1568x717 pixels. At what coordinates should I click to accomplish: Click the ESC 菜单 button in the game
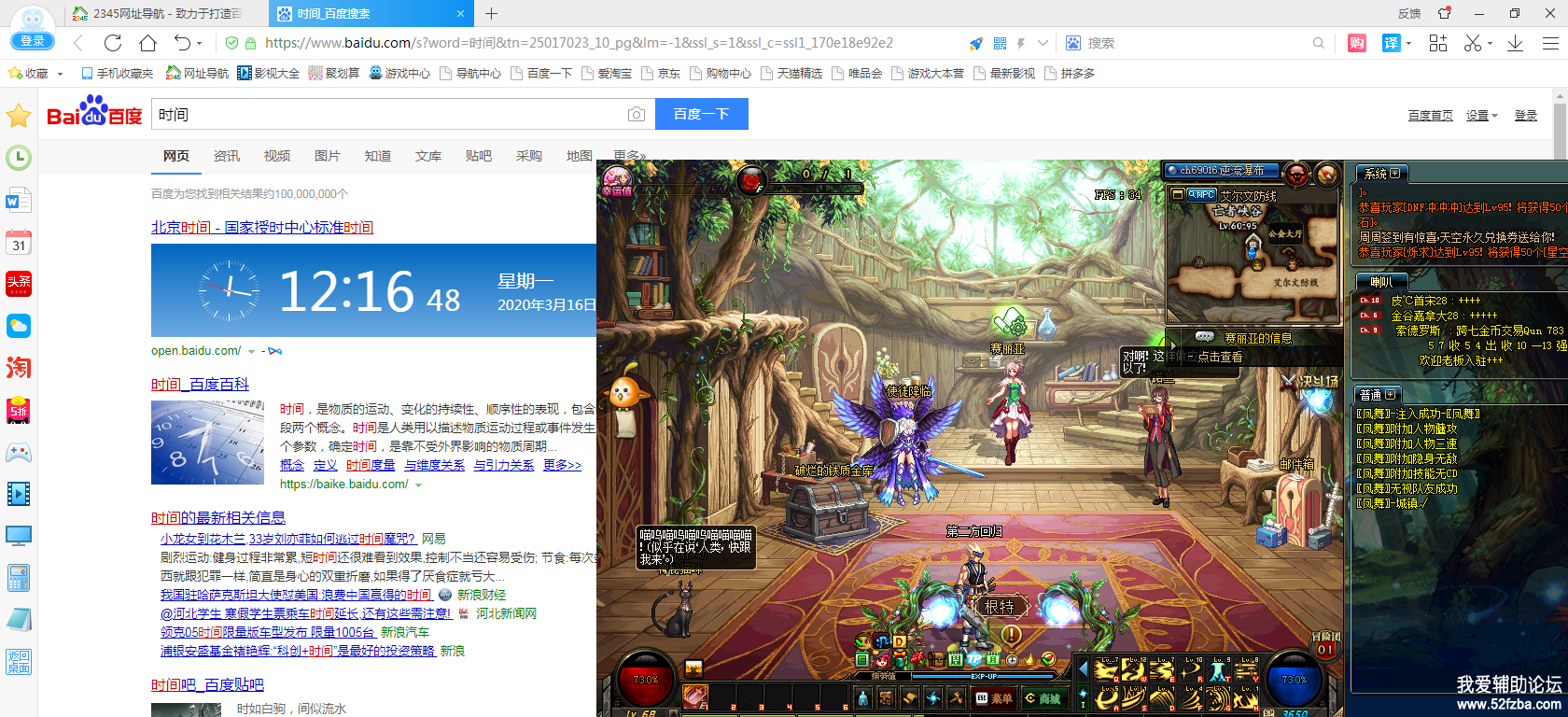pyautogui.click(x=994, y=697)
